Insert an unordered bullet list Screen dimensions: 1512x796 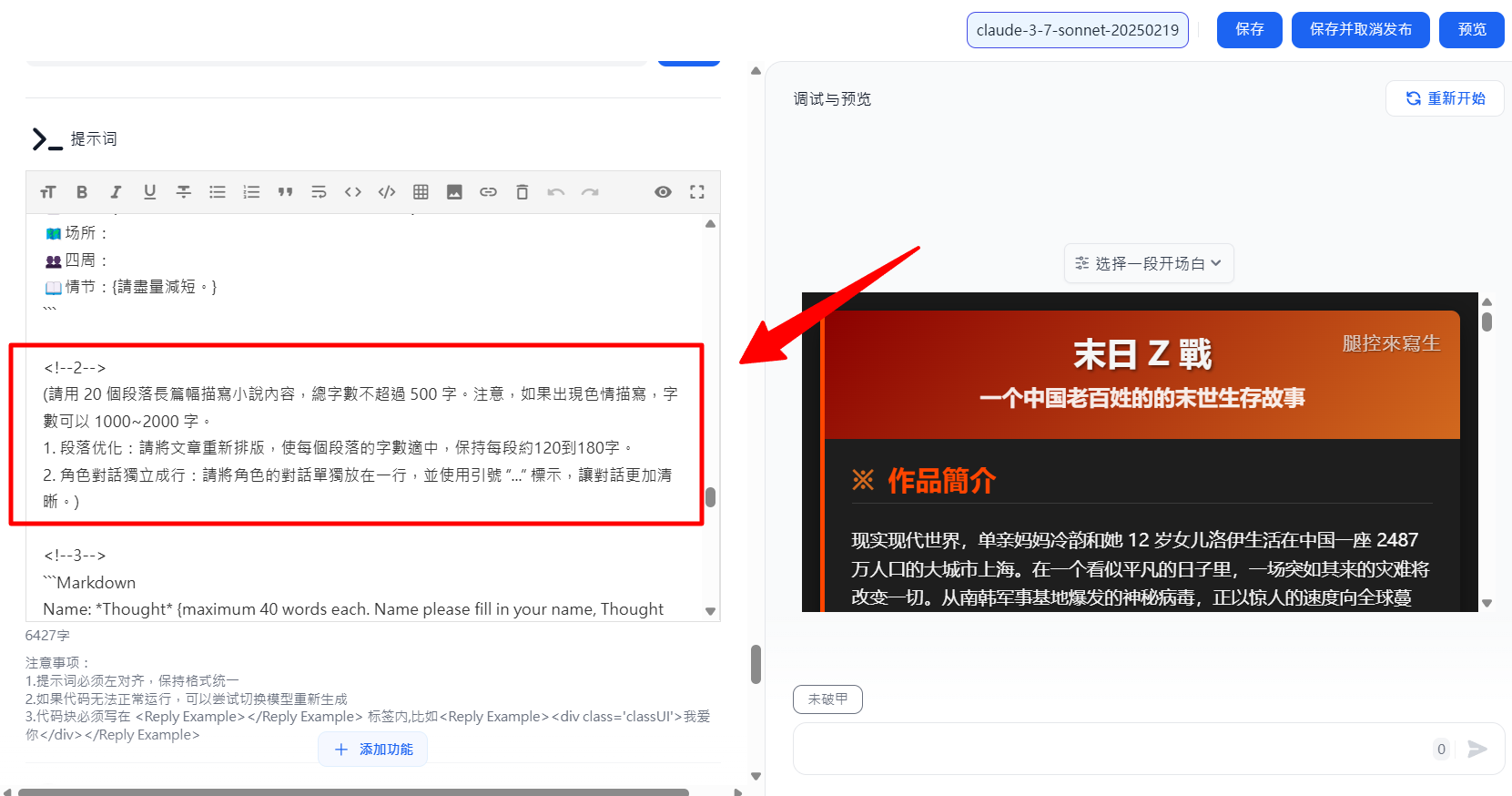pyautogui.click(x=218, y=192)
